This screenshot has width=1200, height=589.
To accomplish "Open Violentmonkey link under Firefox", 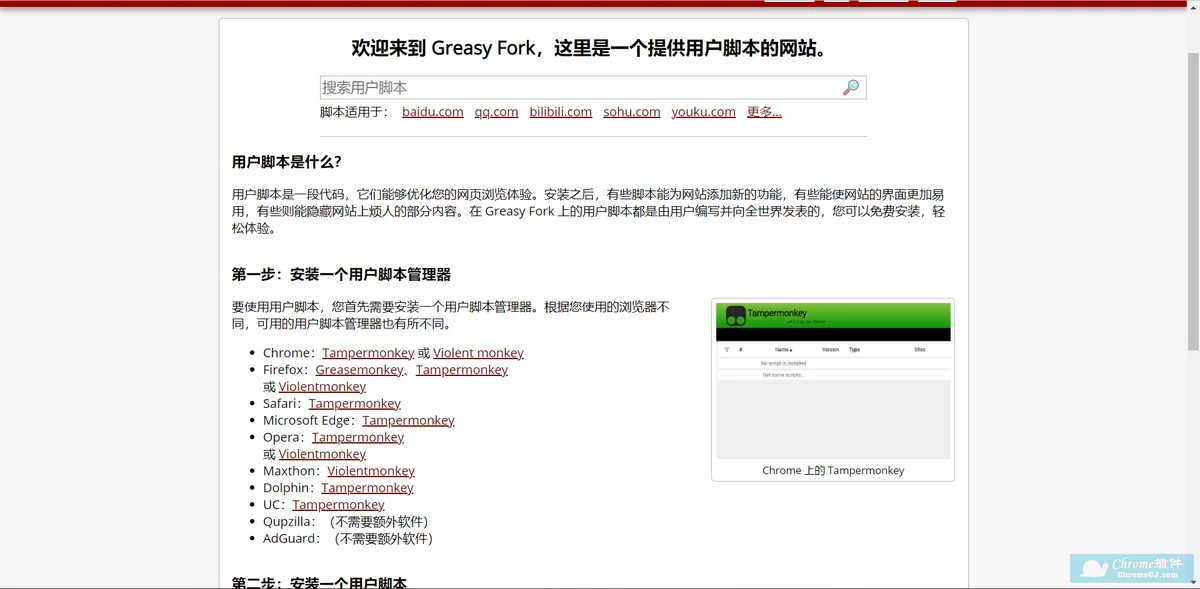I will 322,387.
